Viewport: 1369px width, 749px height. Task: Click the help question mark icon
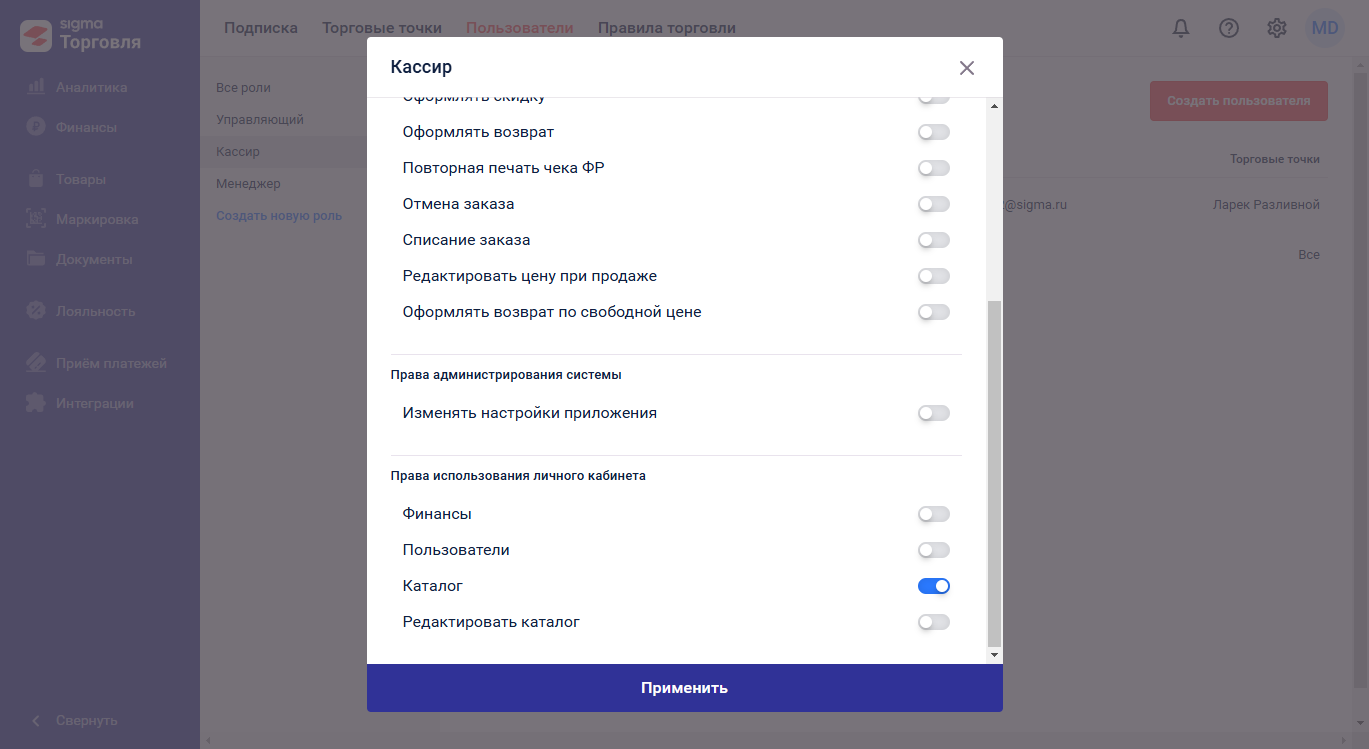[1229, 28]
